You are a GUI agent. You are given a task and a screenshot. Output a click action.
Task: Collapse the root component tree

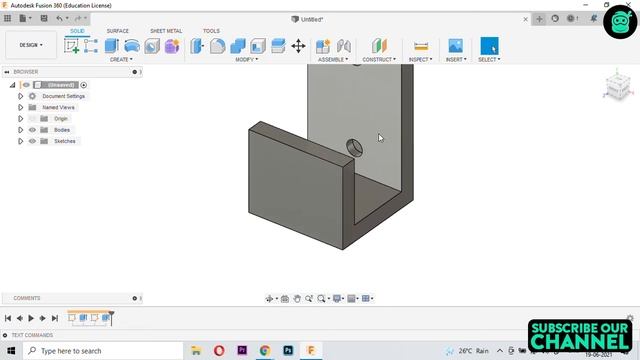point(12,85)
